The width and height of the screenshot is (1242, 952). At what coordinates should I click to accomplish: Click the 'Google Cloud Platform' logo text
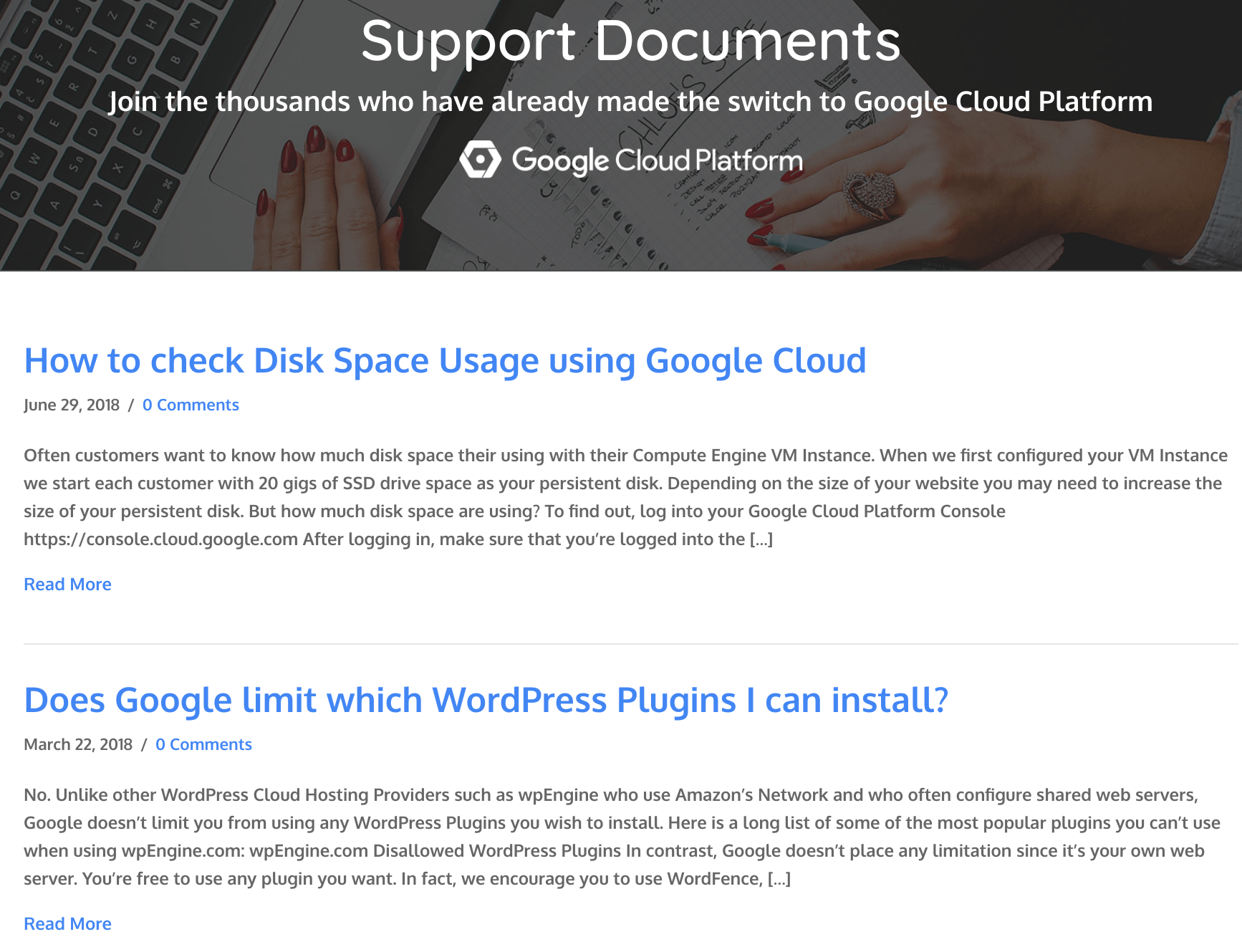pos(657,160)
